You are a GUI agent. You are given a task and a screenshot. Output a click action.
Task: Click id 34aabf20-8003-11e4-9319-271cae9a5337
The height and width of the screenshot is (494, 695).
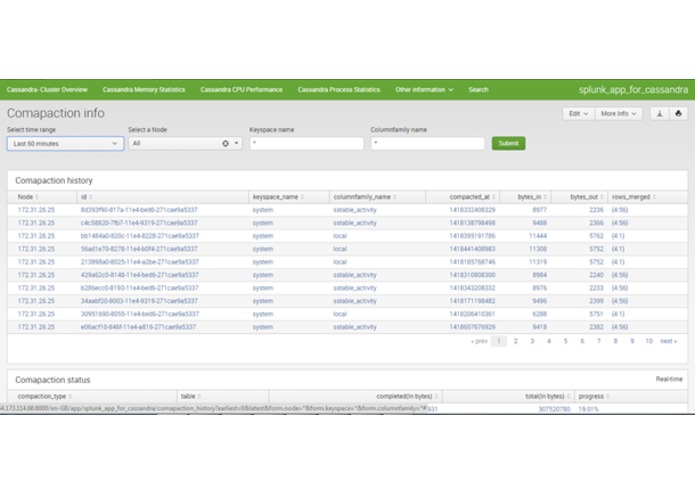pos(139,301)
